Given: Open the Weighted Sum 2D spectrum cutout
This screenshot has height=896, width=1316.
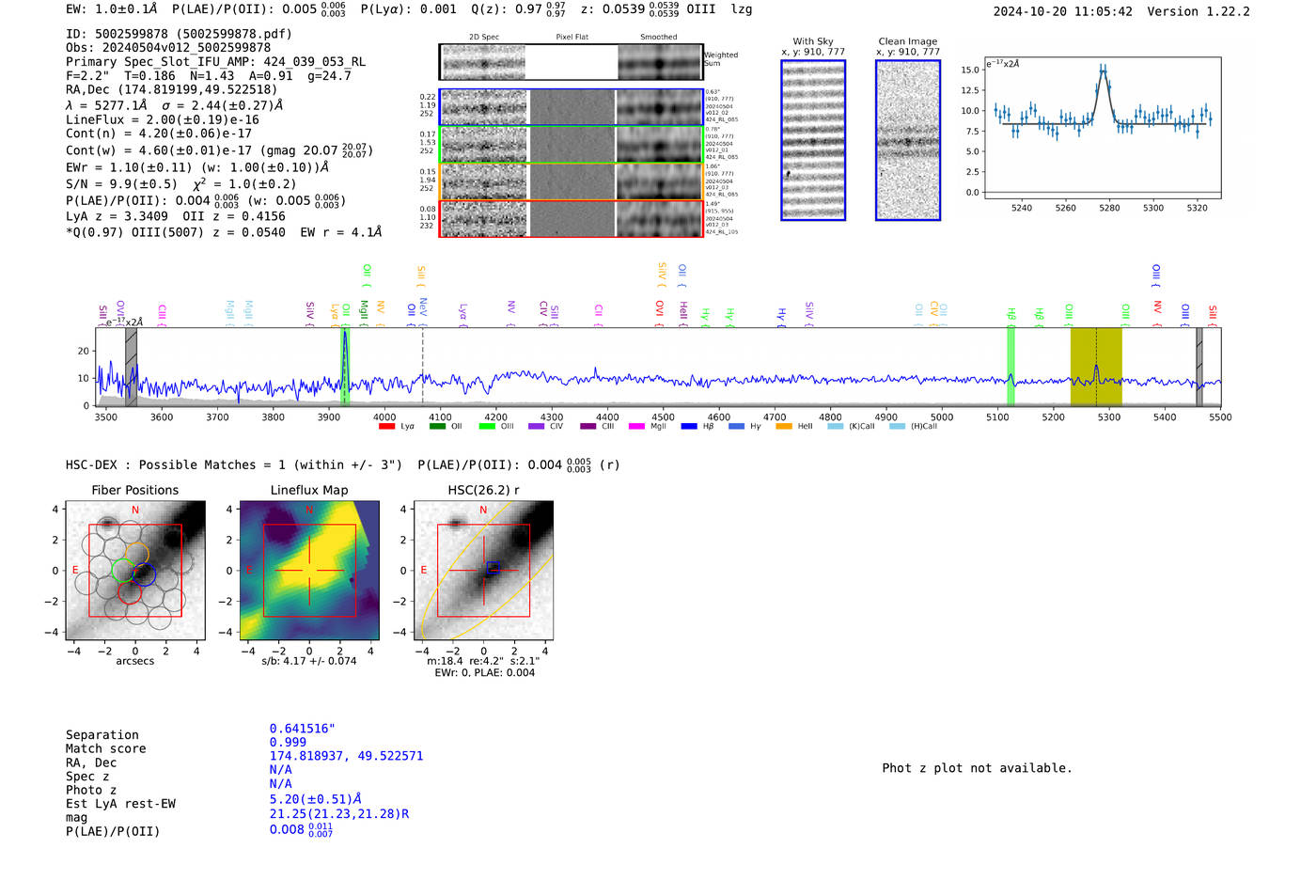Looking at the screenshot, I should [x=571, y=62].
